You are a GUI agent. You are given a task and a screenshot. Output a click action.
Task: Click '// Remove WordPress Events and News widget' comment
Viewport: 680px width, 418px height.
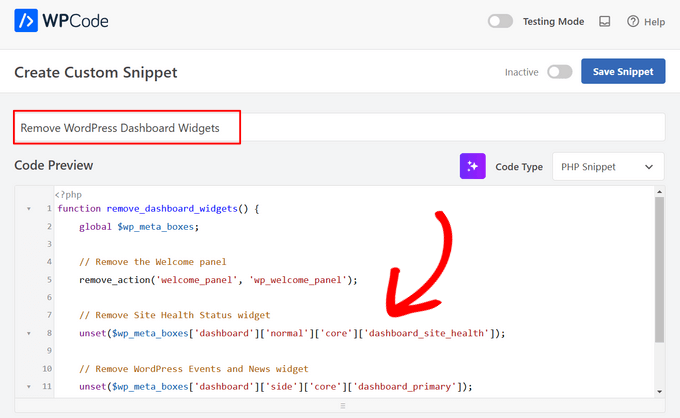coord(193,369)
